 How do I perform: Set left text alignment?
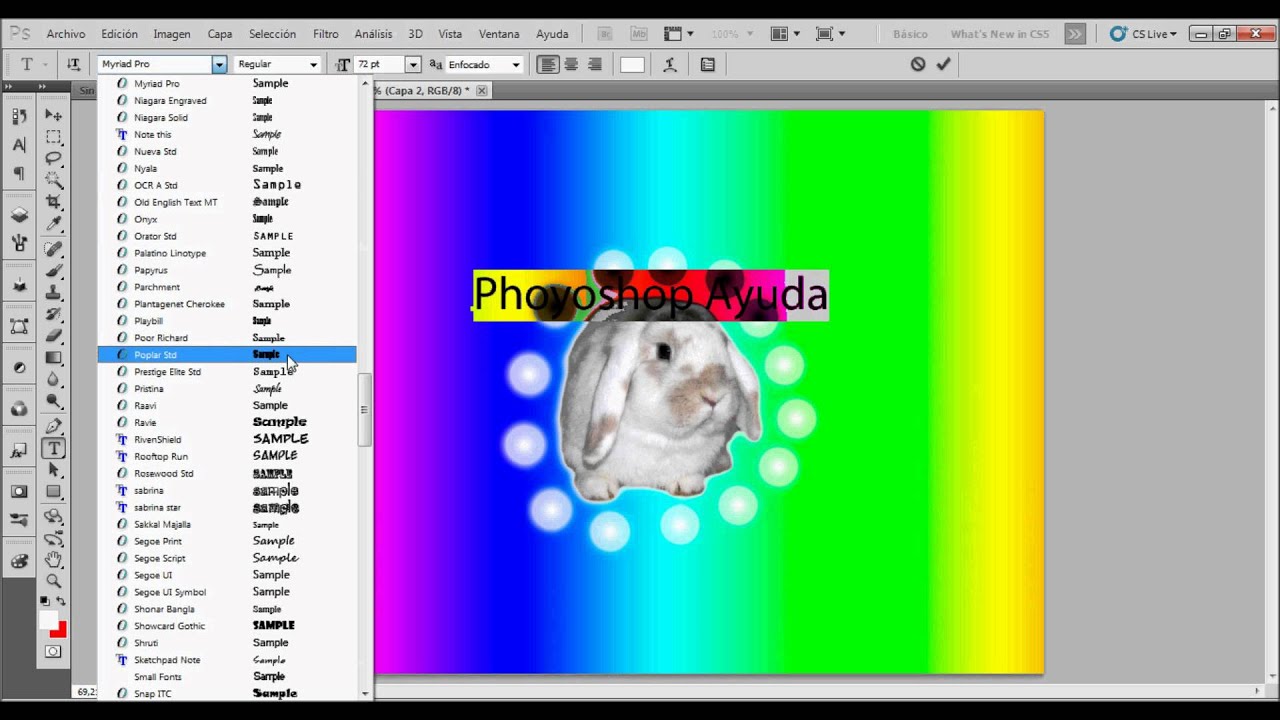[548, 64]
